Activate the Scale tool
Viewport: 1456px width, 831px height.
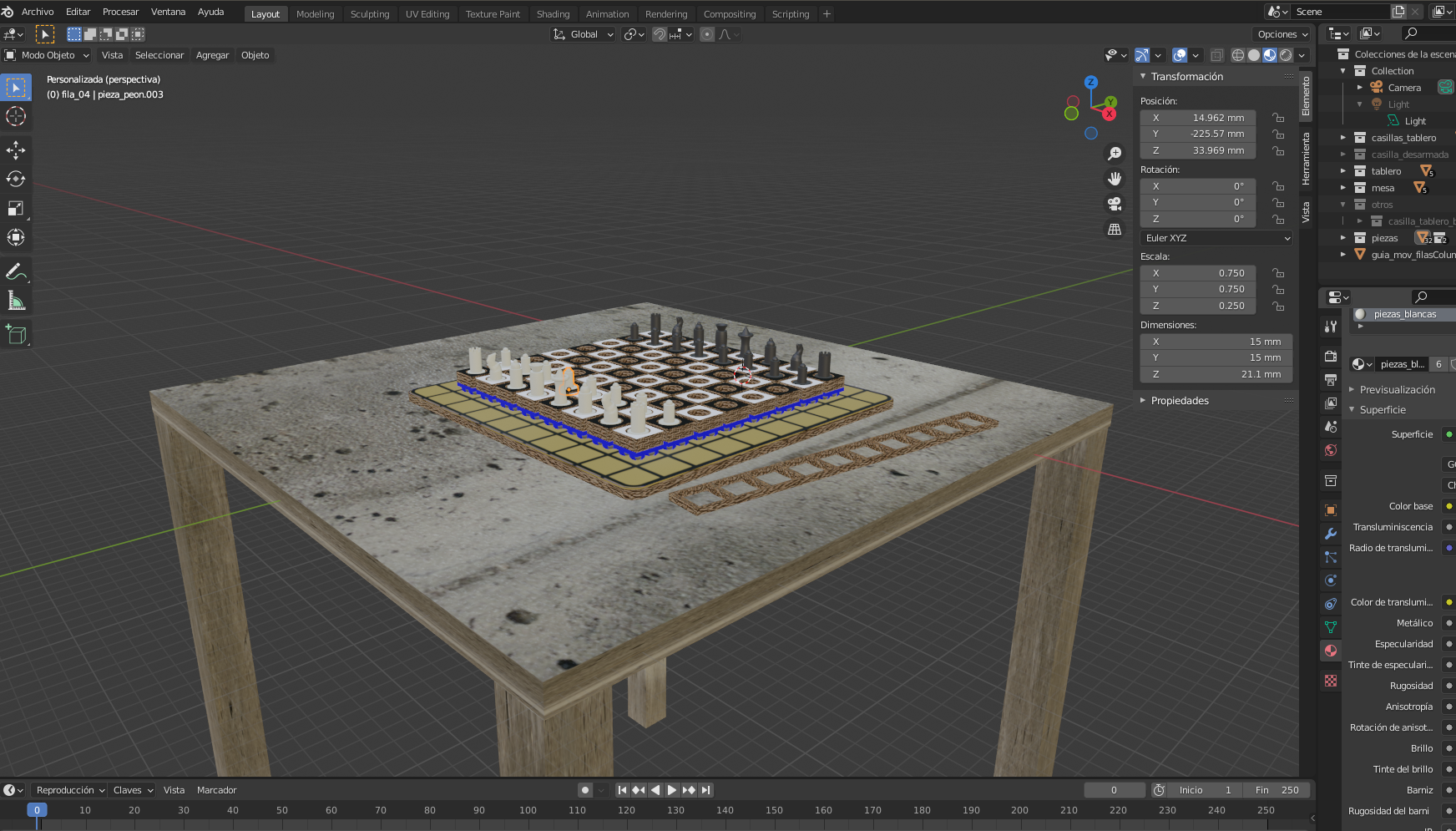click(16, 208)
